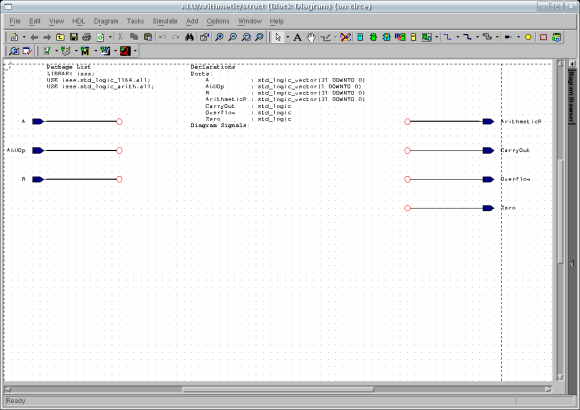Viewport: 580px width, 410px height.
Task: Click the Diagram Browser side tab
Action: click(571, 96)
